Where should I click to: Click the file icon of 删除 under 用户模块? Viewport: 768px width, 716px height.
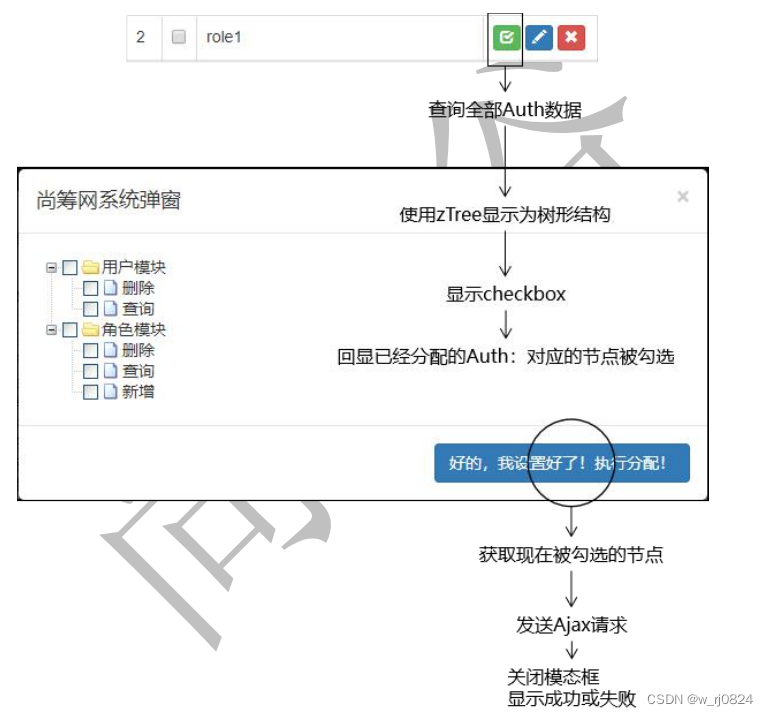[x=111, y=287]
